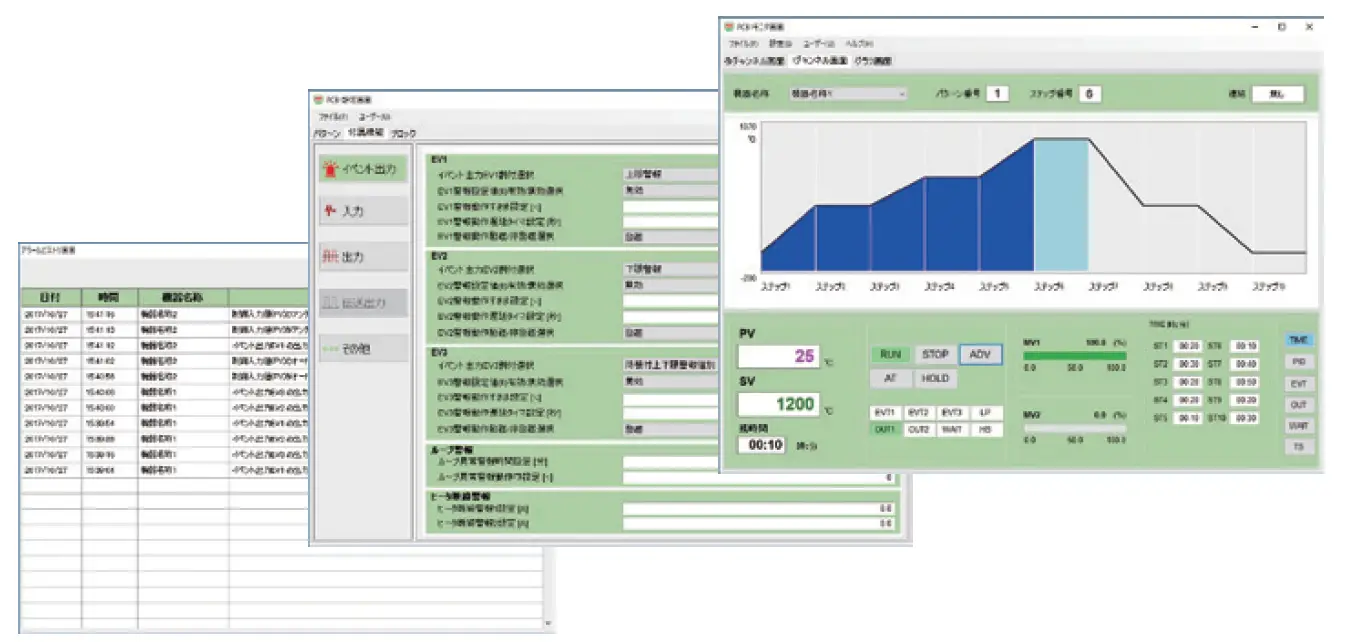This screenshot has height=642, width=1350.
Task: Open ファイル menu in monitor window
Action: click(743, 44)
